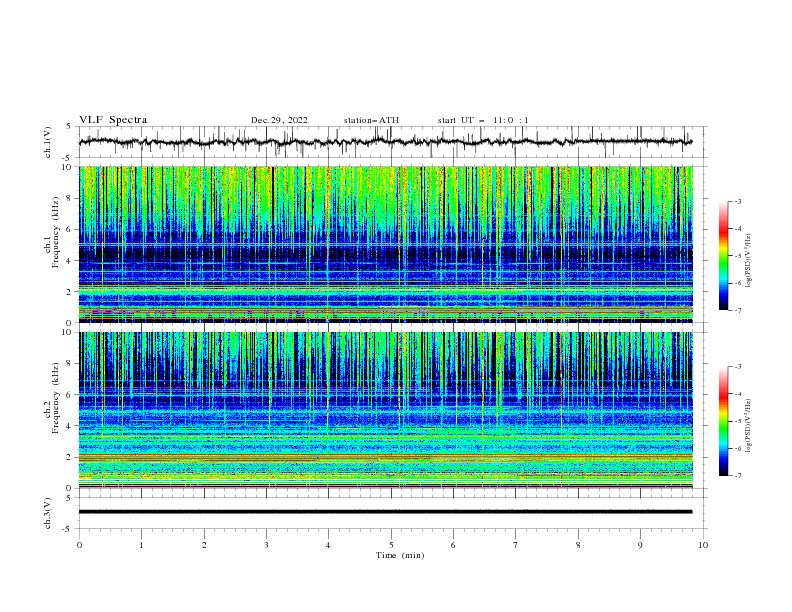Click the '2' kHz tick on ch.2 axis
The width and height of the screenshot is (792, 612).
[70, 457]
